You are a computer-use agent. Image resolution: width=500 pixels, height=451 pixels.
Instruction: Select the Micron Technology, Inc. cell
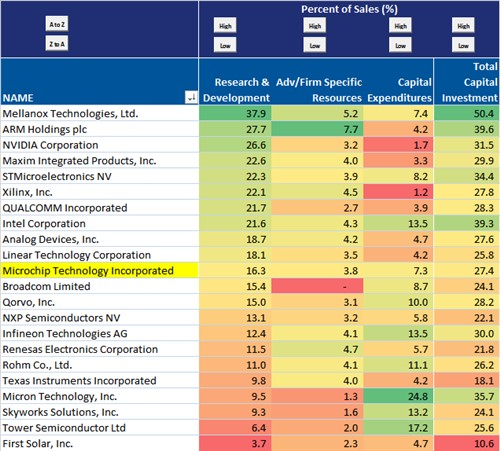coord(99,396)
